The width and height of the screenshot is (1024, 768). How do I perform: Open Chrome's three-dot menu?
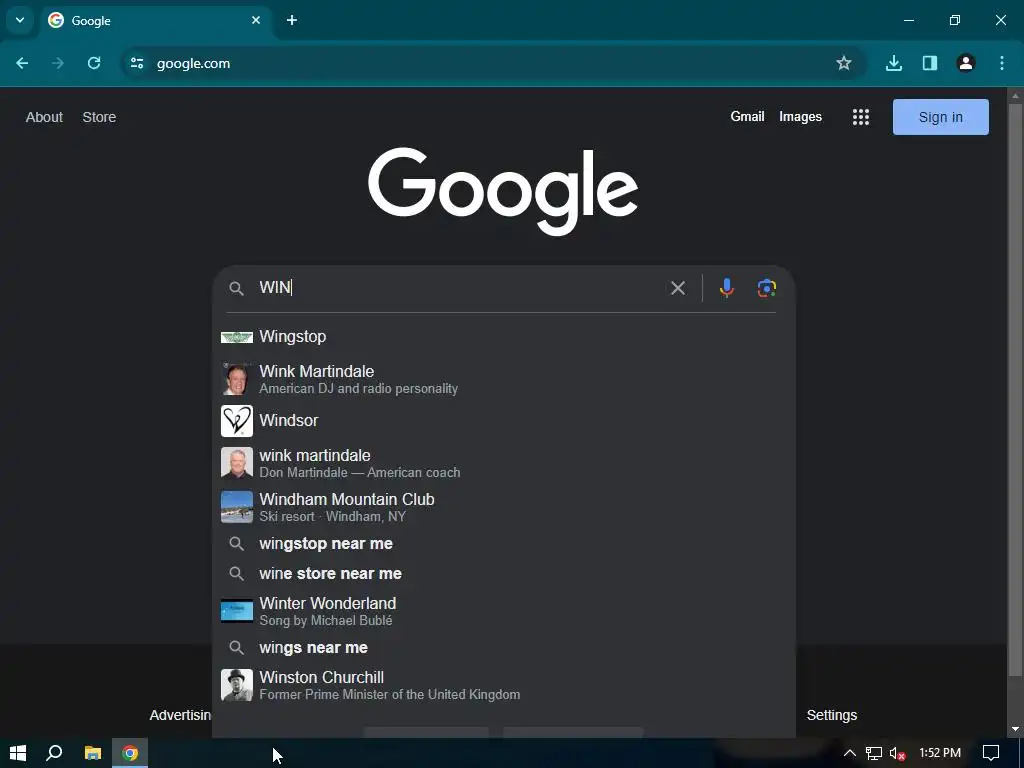tap(1002, 63)
